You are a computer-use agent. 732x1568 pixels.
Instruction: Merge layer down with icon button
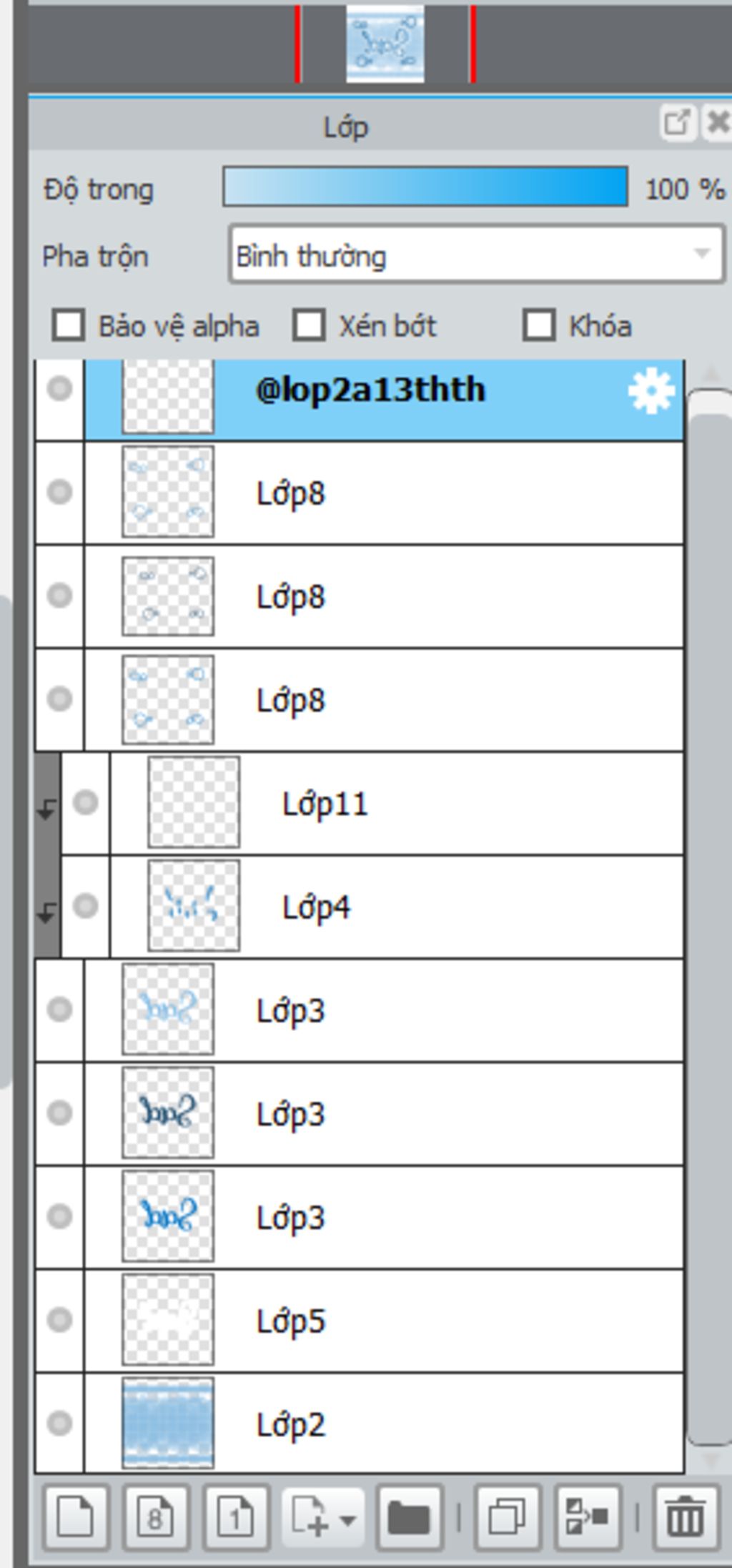click(588, 1517)
